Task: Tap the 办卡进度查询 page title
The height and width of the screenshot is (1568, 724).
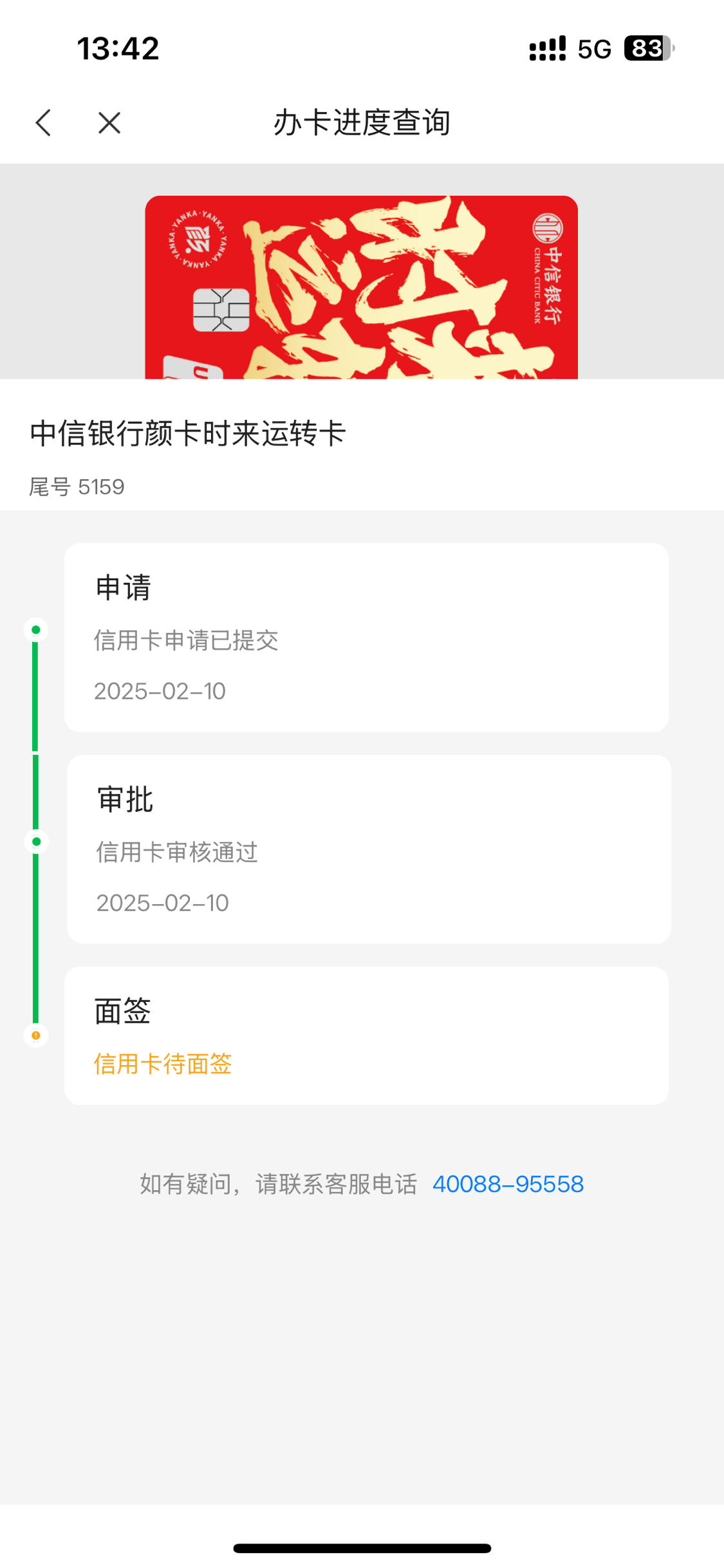Action: [362, 122]
